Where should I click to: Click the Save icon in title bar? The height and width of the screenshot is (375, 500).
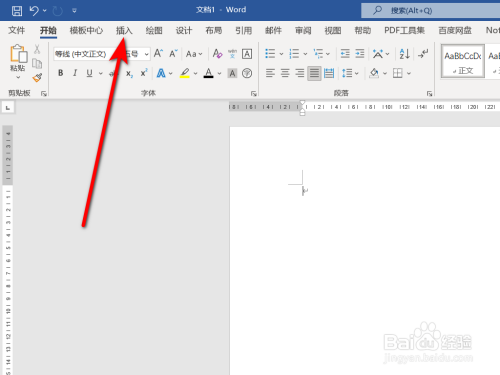point(17,11)
